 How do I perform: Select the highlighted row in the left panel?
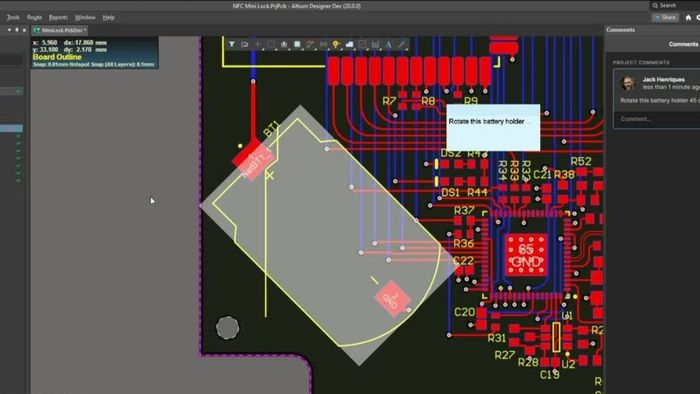pos(11,129)
